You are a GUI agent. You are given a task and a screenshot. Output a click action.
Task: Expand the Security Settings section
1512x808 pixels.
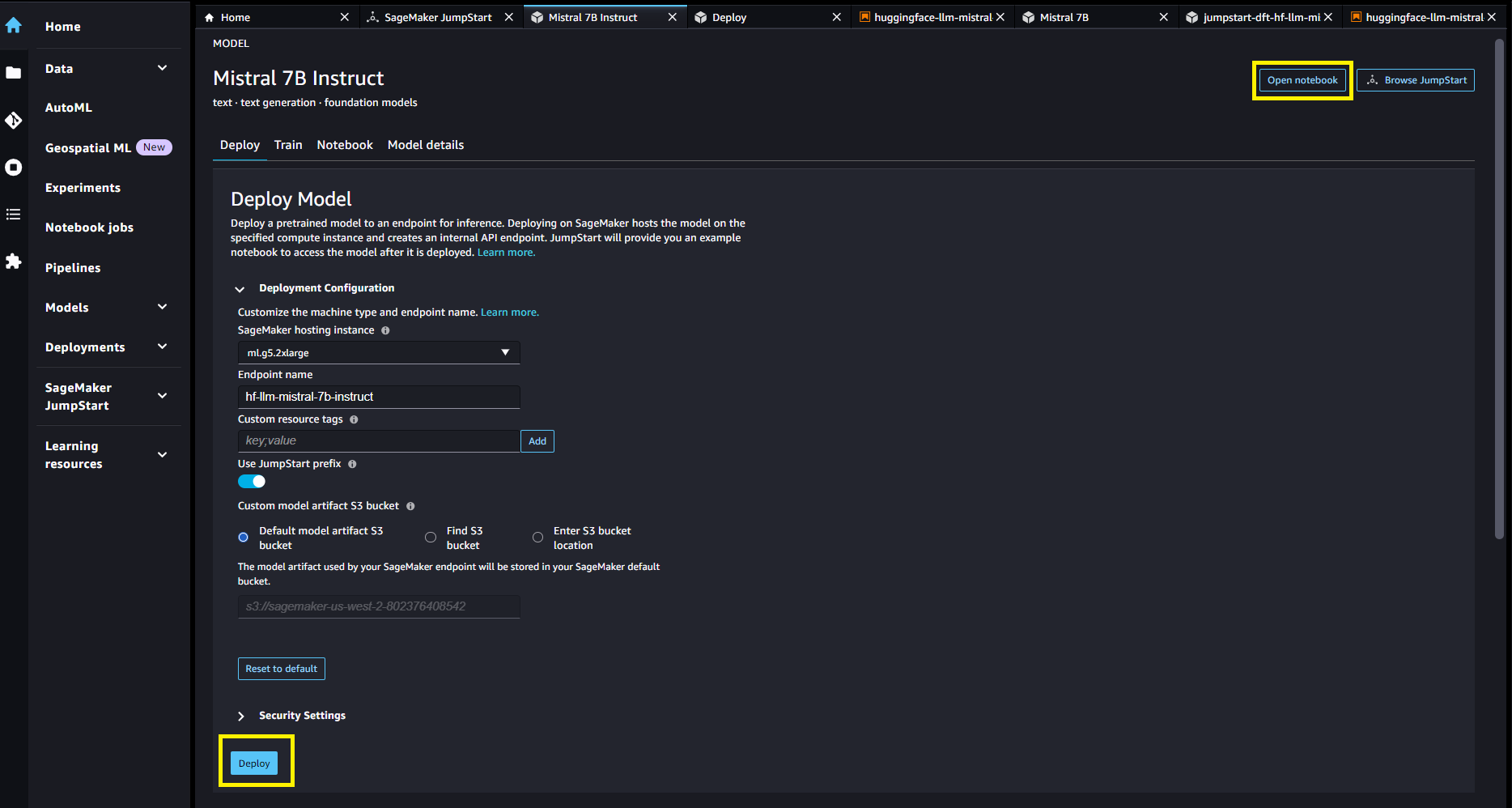(241, 717)
